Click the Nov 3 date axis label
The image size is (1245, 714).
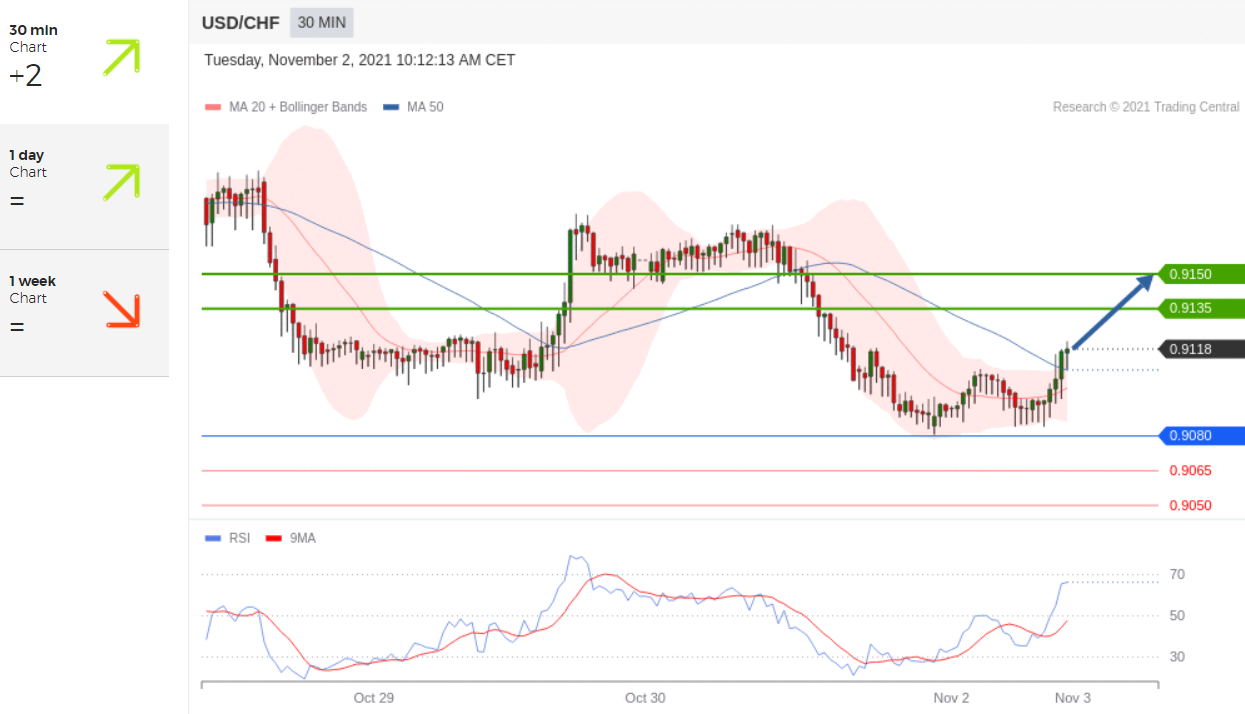[x=1073, y=698]
